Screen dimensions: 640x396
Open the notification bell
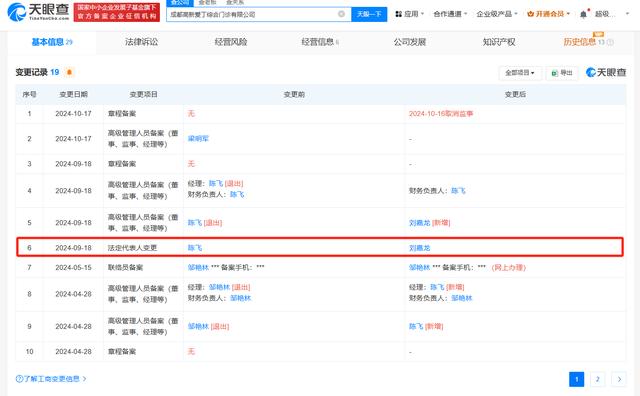pos(583,15)
